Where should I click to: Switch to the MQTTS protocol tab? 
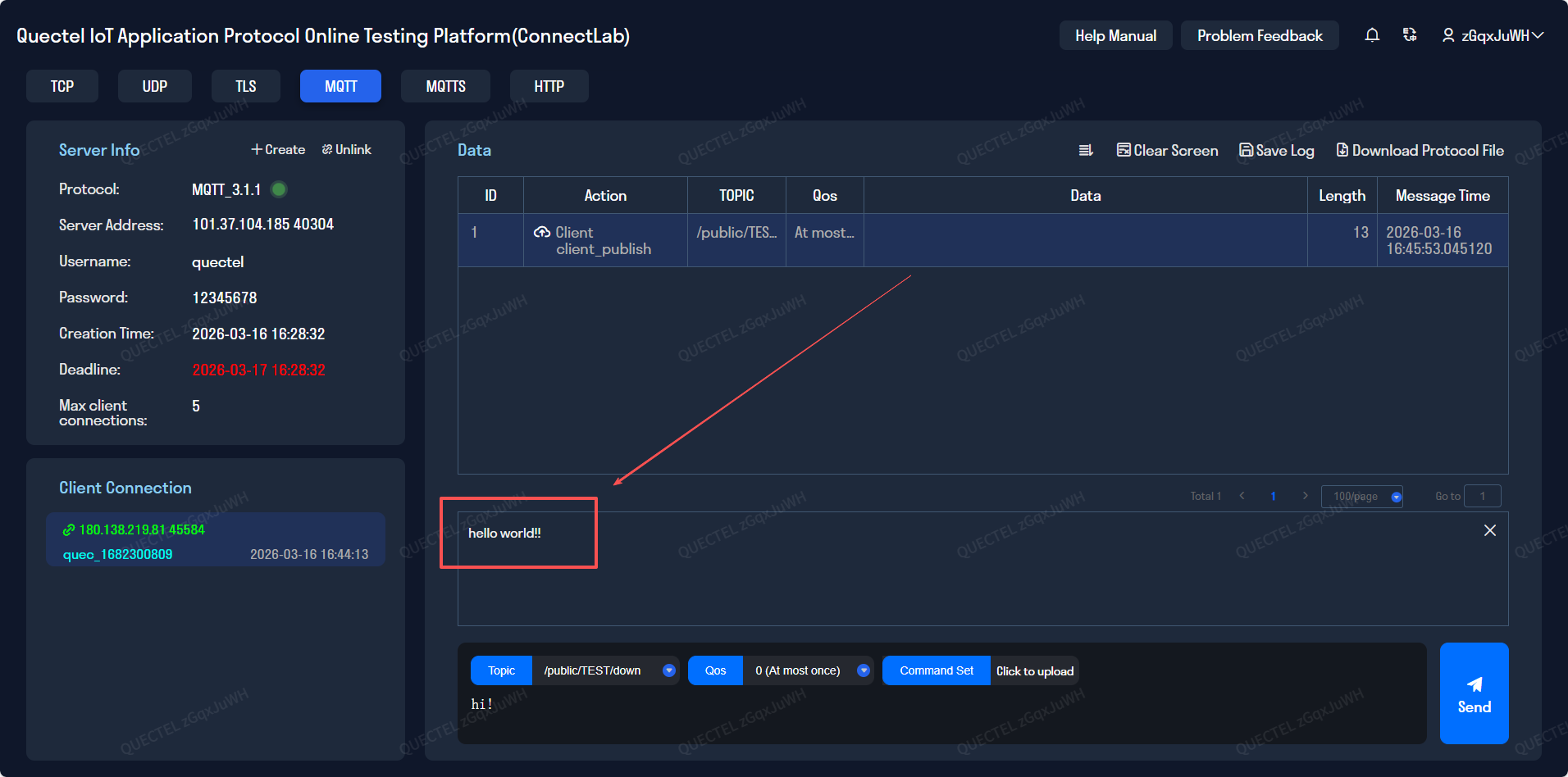click(445, 86)
